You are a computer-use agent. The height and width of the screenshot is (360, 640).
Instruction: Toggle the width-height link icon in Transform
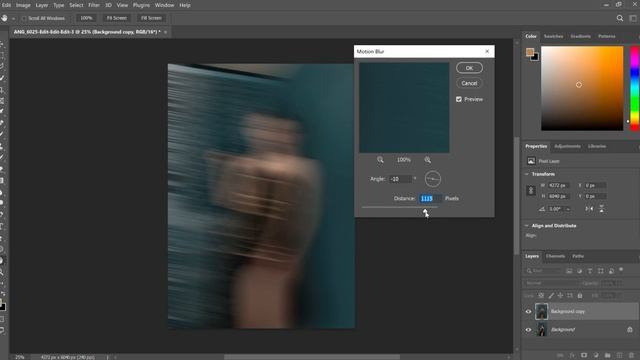pyautogui.click(x=531, y=191)
